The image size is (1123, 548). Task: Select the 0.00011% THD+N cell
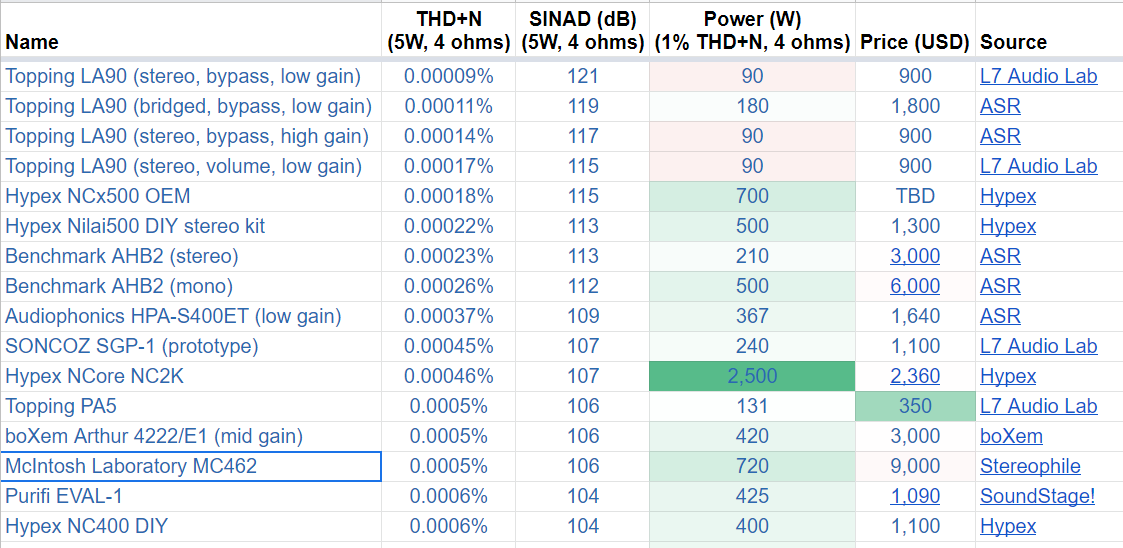[x=448, y=106]
